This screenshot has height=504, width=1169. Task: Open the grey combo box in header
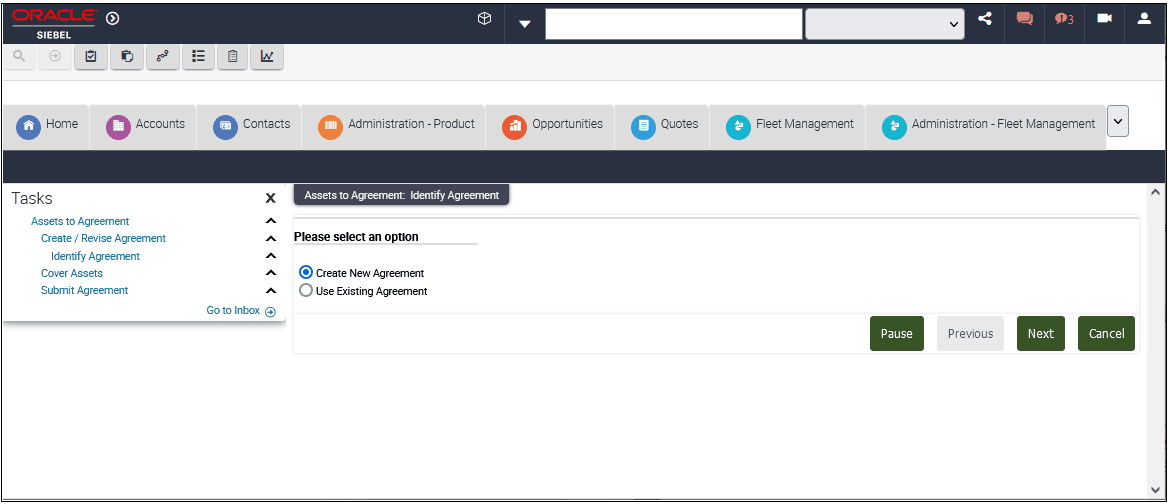coord(885,24)
